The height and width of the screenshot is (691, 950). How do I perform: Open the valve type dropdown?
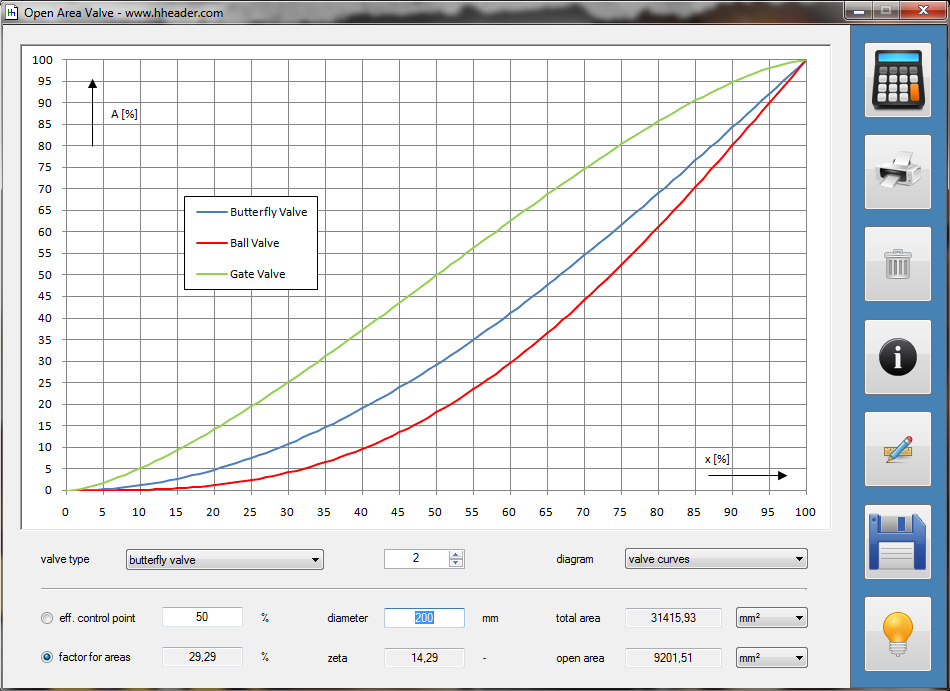225,560
